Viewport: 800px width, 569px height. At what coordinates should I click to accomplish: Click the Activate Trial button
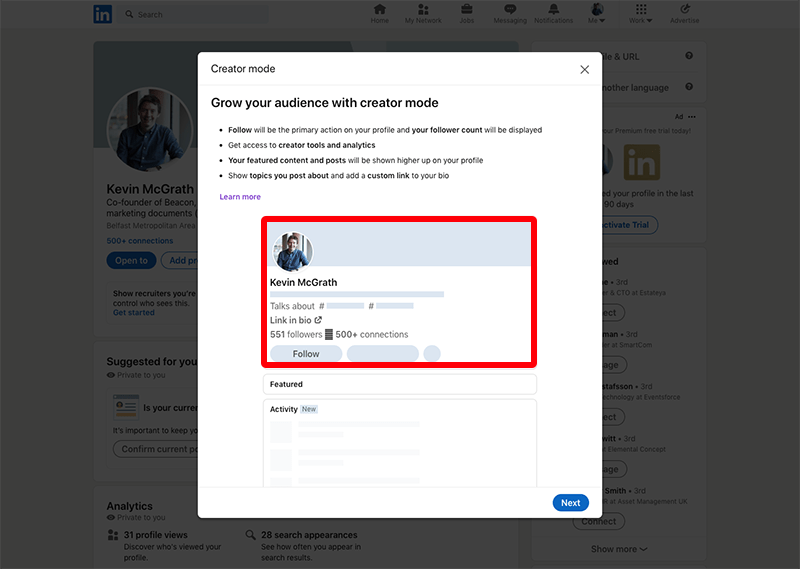pos(628,225)
